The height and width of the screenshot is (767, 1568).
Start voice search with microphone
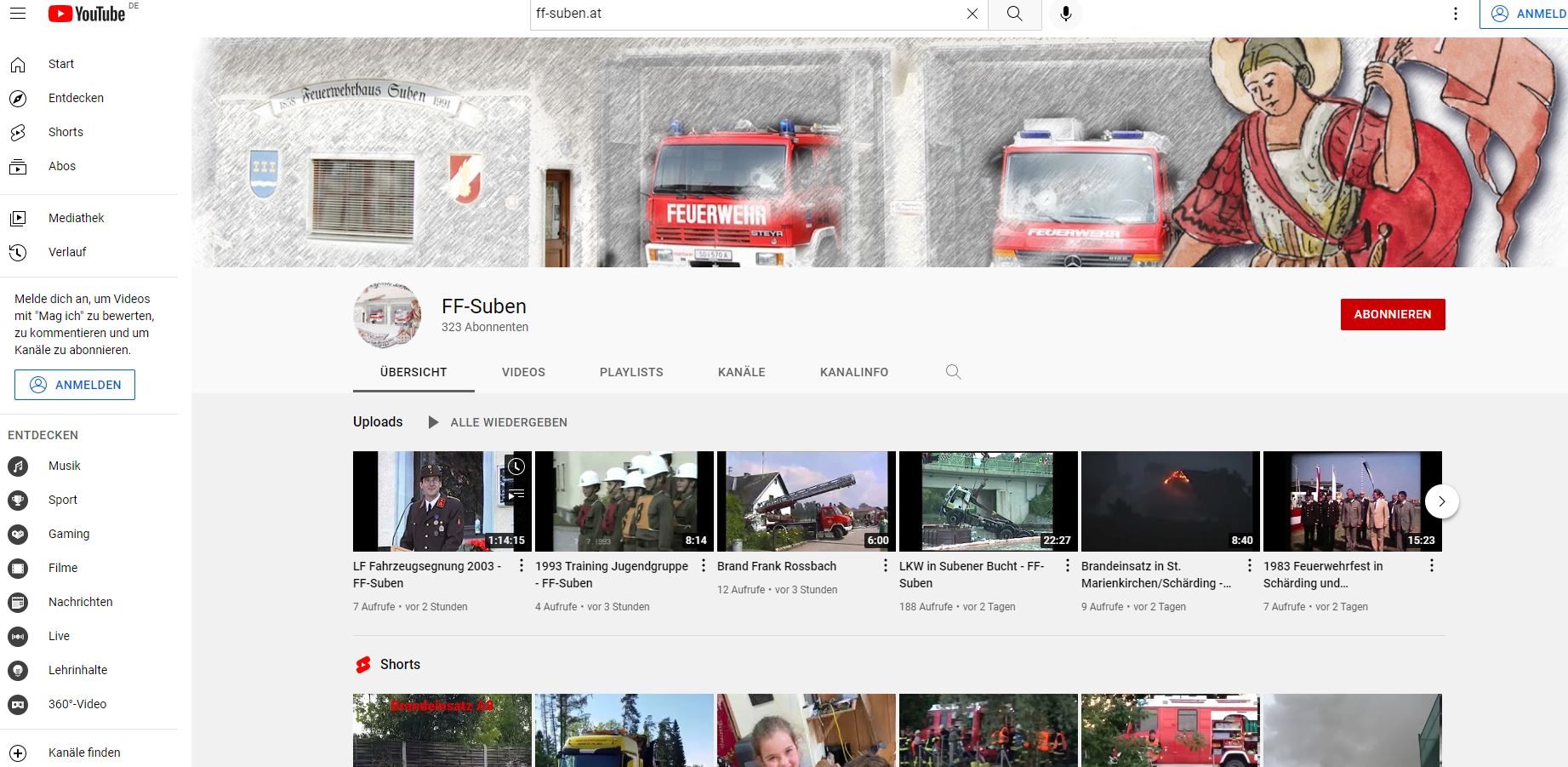pyautogui.click(x=1065, y=14)
